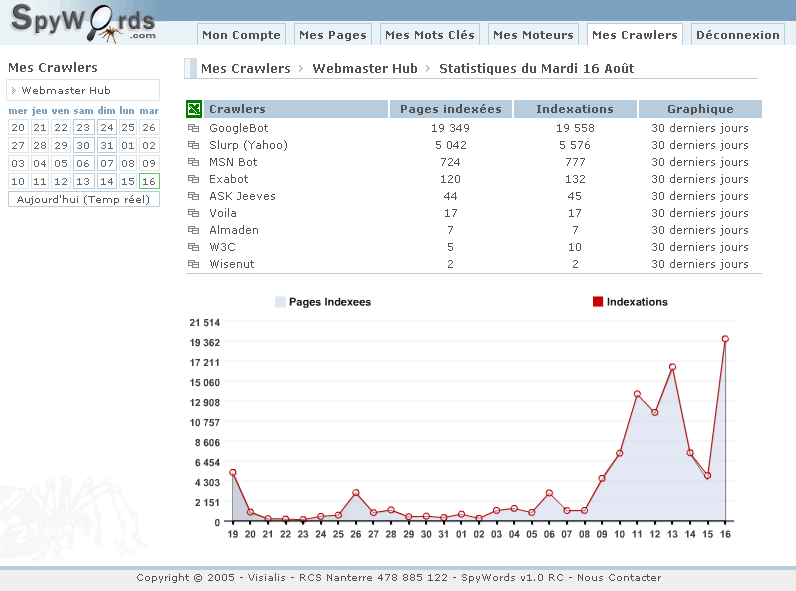
Task: Click Indexations column header
Action: click(575, 109)
